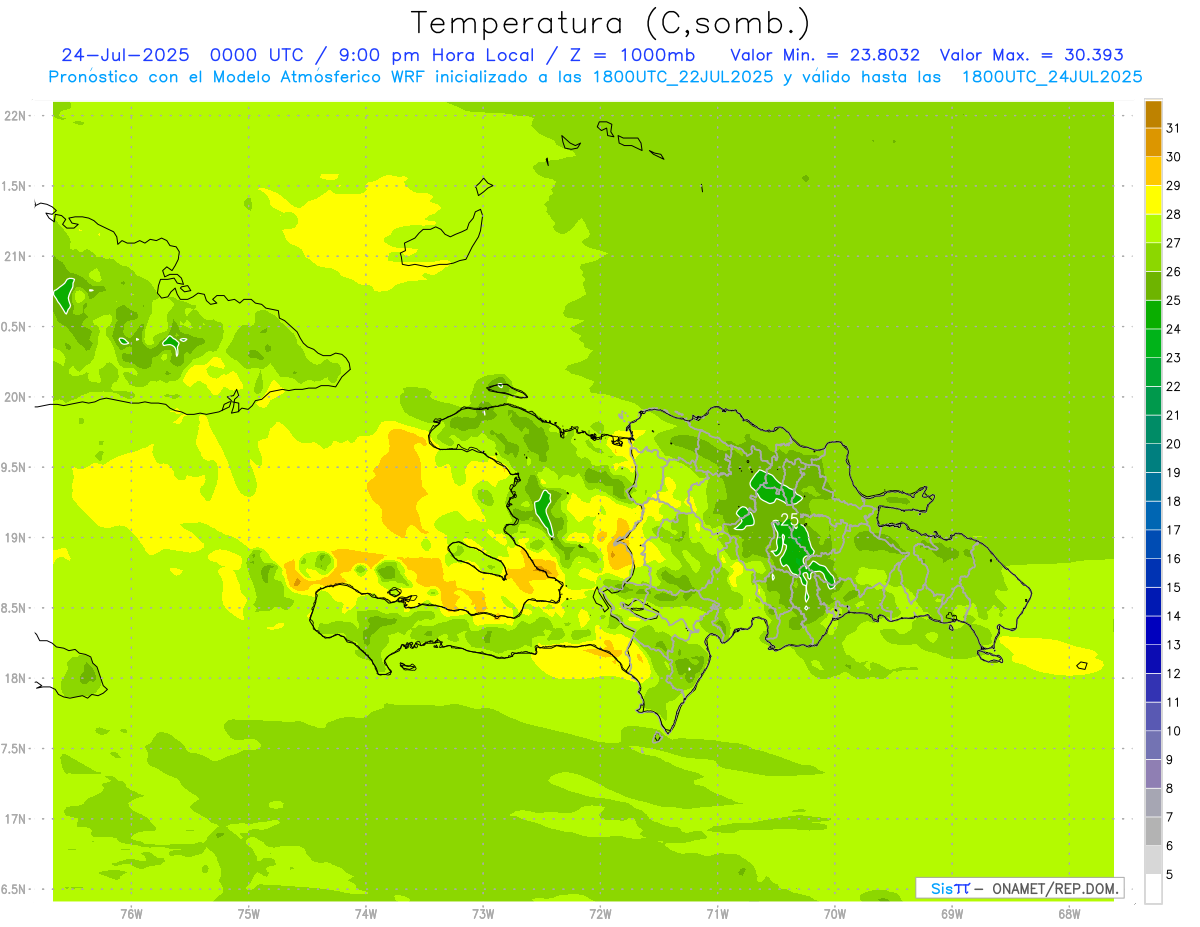Click the '9.5N' latitude label
This screenshot has width=1200, height=927.
click(15, 468)
